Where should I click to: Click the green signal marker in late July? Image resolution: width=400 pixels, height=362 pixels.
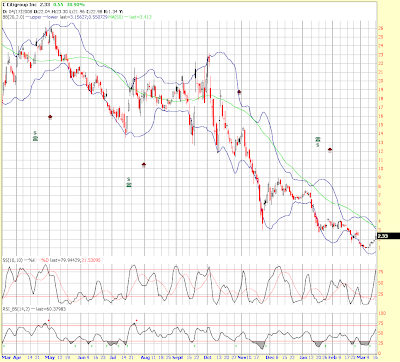click(129, 182)
